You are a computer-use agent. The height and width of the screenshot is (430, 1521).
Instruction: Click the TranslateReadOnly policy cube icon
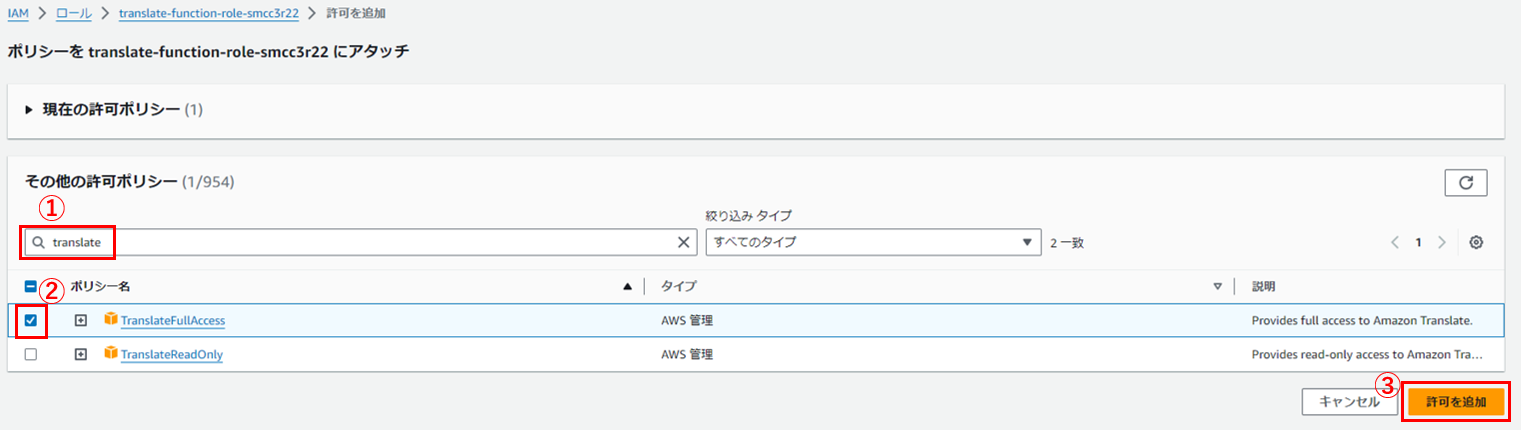click(x=111, y=354)
